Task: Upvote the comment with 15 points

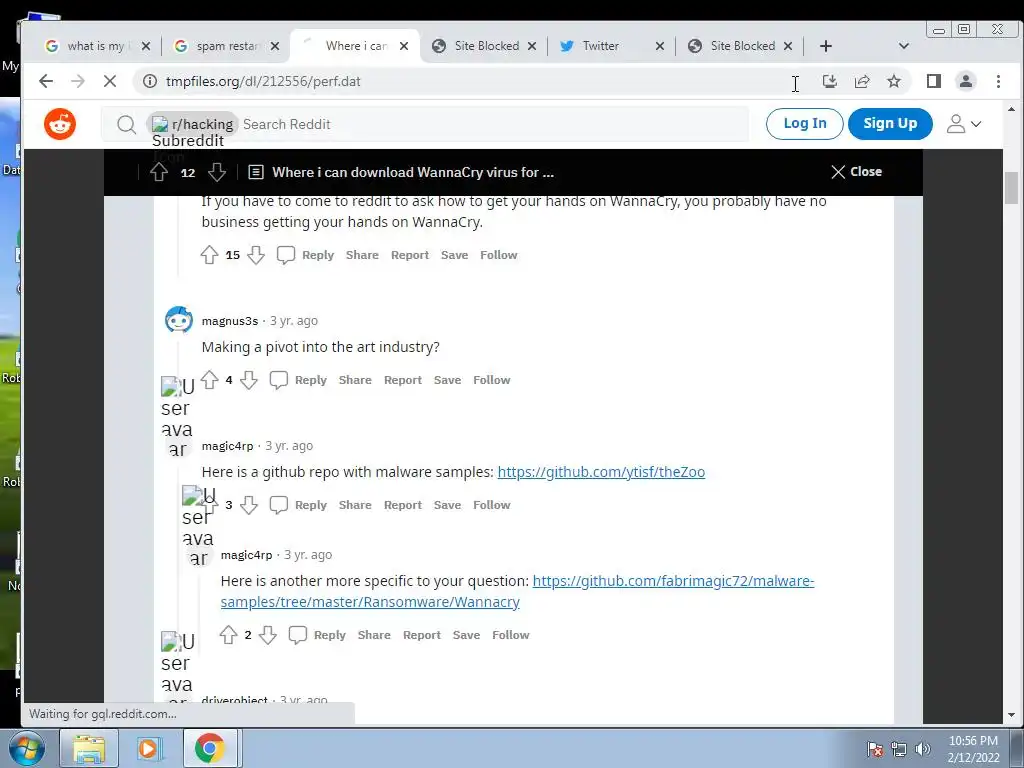Action: (209, 255)
